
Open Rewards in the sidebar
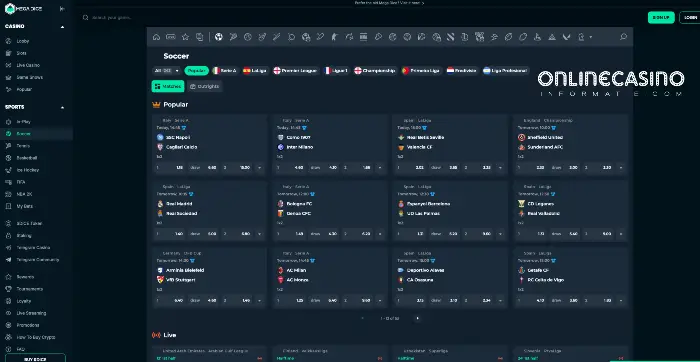25,277
